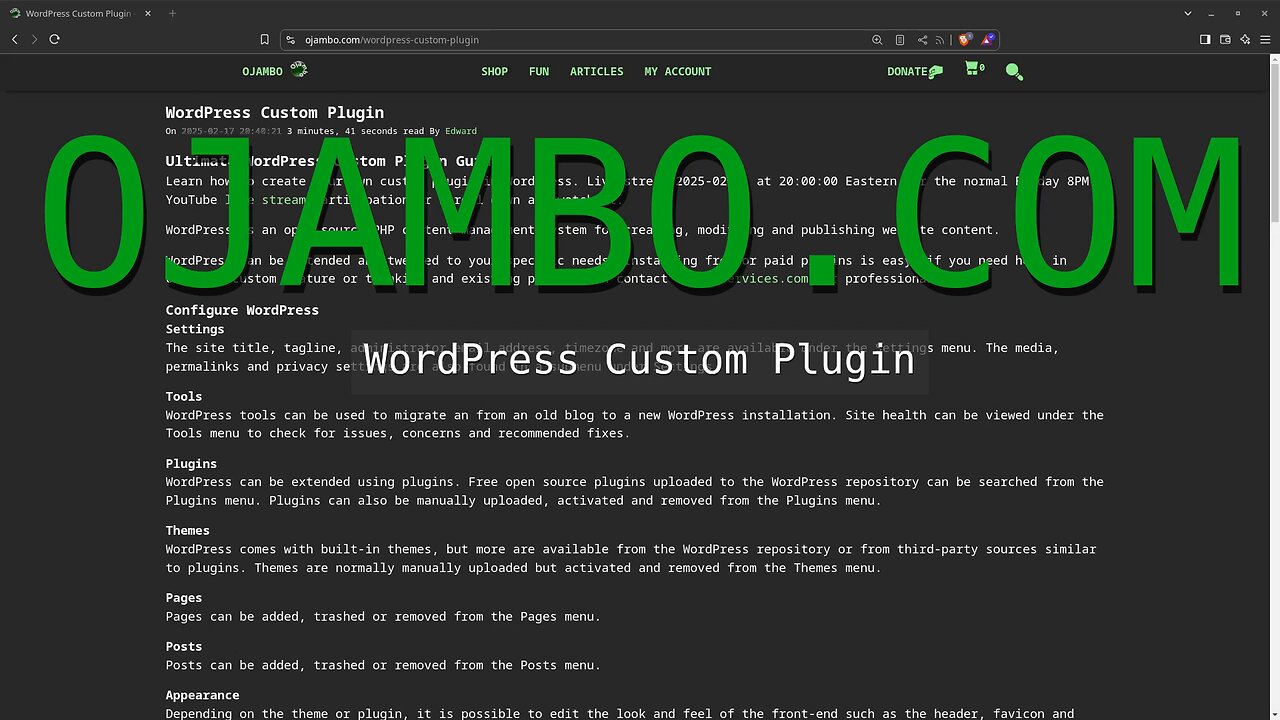Reload the current page
Screen dimensions: 1280x720
(54, 39)
